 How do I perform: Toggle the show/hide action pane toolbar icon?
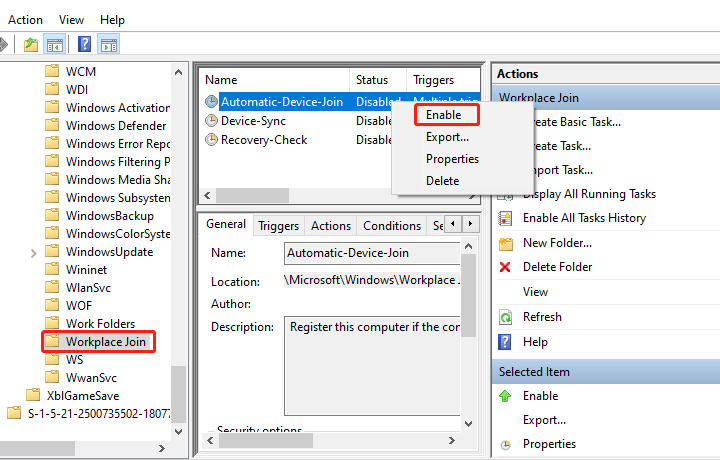click(109, 44)
